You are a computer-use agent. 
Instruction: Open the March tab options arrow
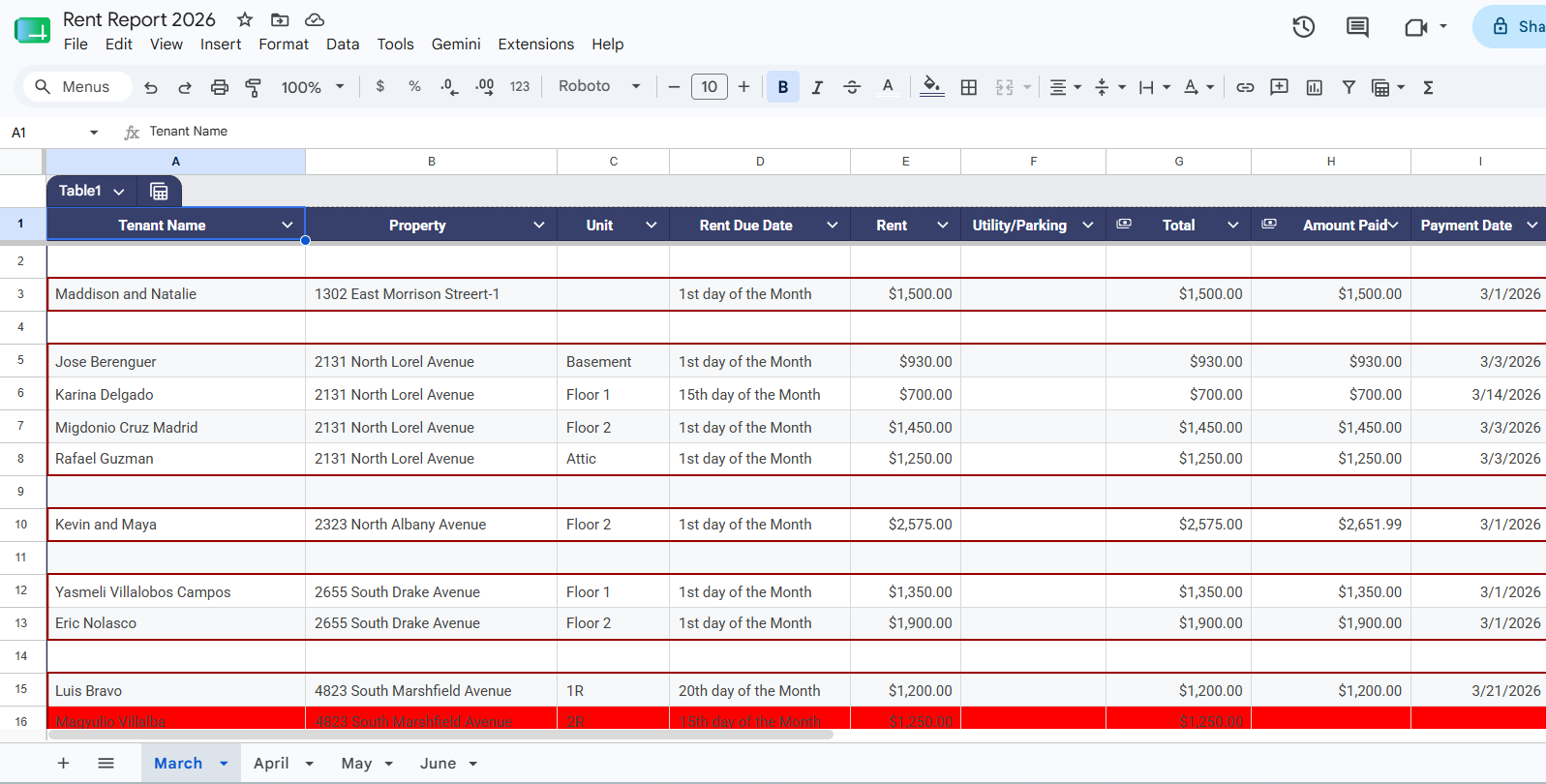224,764
